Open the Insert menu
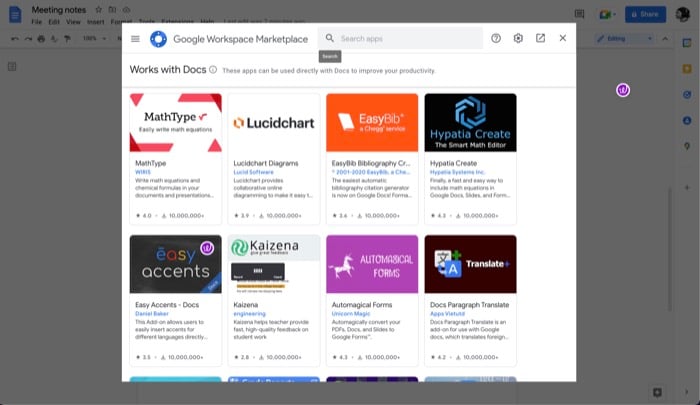The width and height of the screenshot is (700, 405). [96, 21]
